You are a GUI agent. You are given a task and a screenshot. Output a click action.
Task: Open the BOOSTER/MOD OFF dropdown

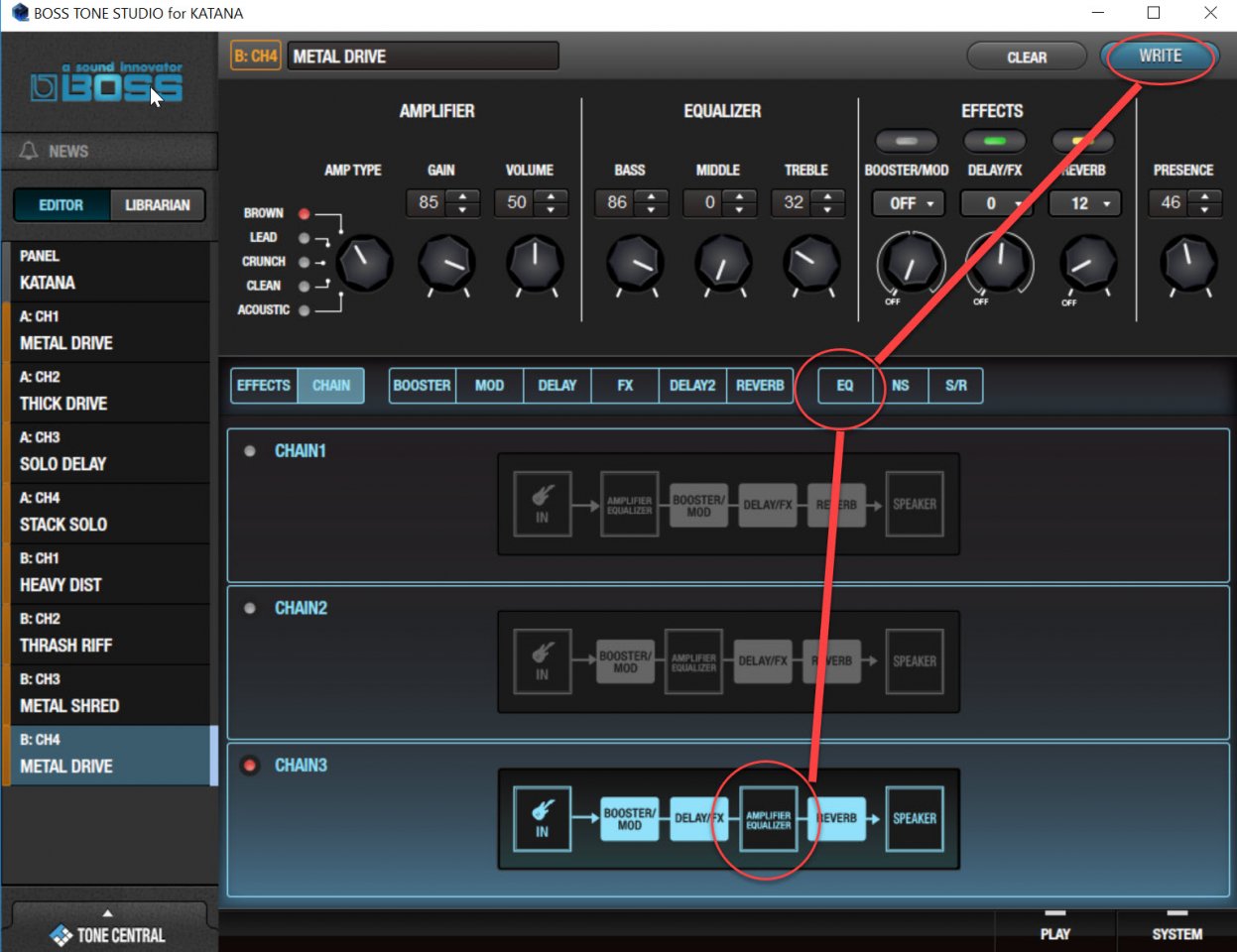909,203
